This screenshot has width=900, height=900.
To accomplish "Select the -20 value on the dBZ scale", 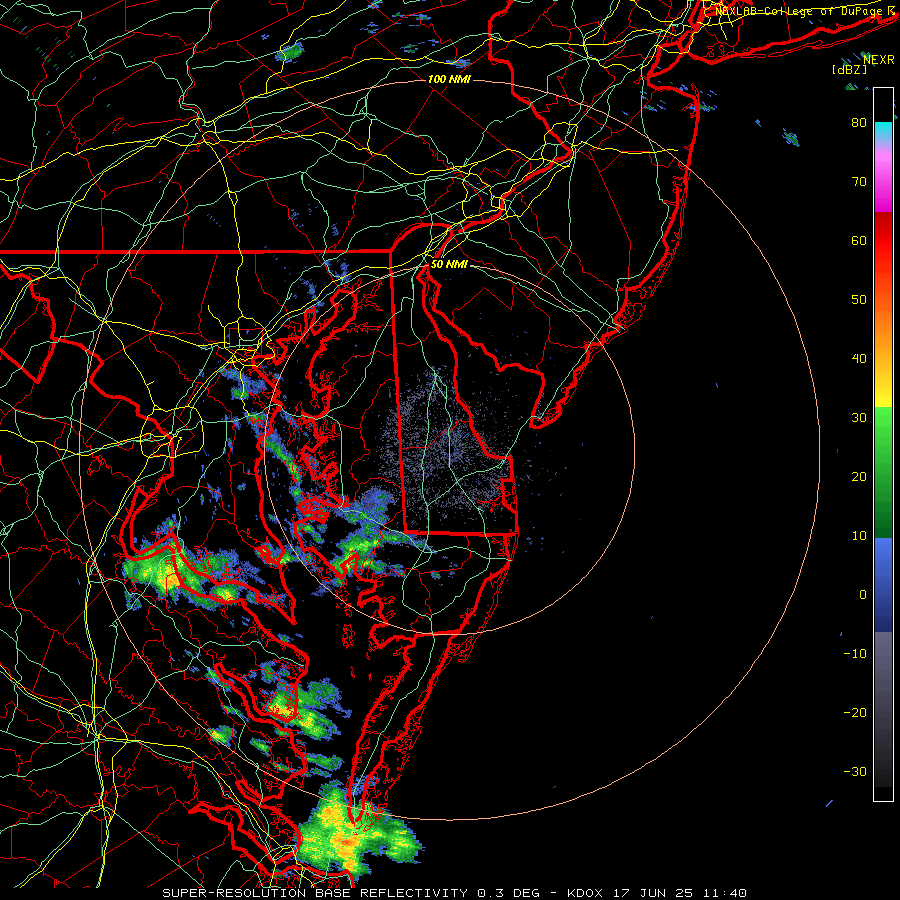I will coord(855,712).
